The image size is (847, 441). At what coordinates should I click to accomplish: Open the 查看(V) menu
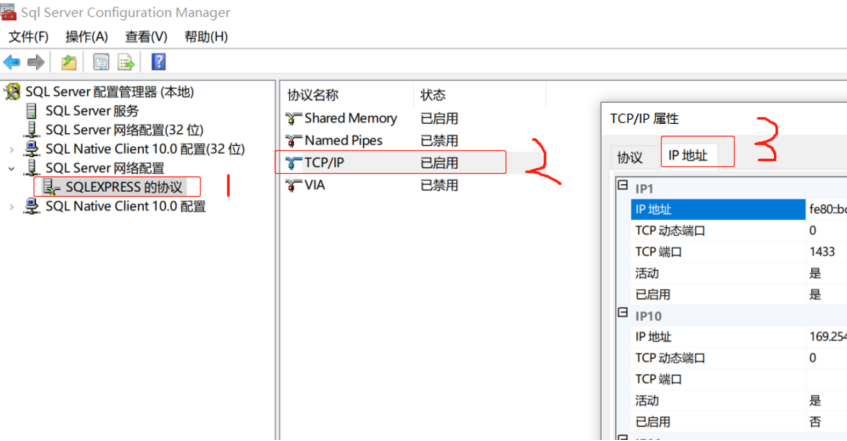pos(146,37)
